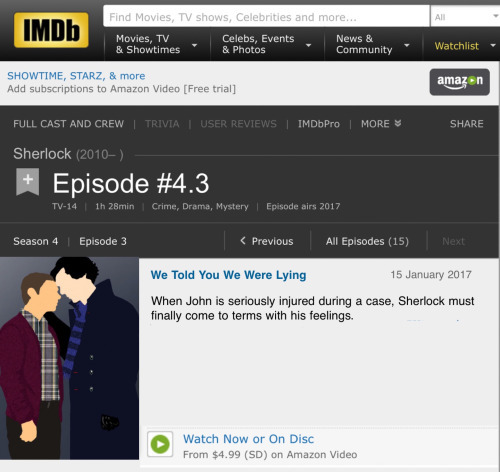Open the All search category selector
Image resolution: width=500 pixels, height=472 pixels.
(465, 17)
